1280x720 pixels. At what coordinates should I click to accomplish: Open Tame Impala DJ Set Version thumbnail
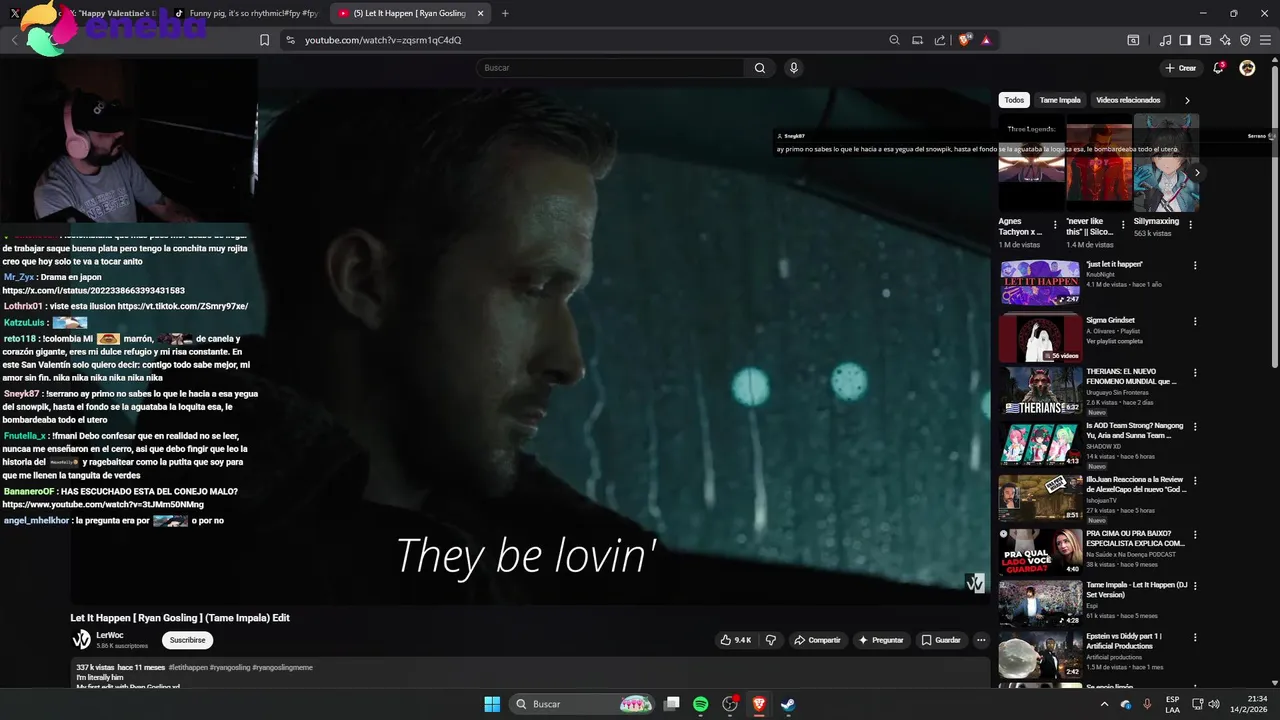pyautogui.click(x=1040, y=604)
